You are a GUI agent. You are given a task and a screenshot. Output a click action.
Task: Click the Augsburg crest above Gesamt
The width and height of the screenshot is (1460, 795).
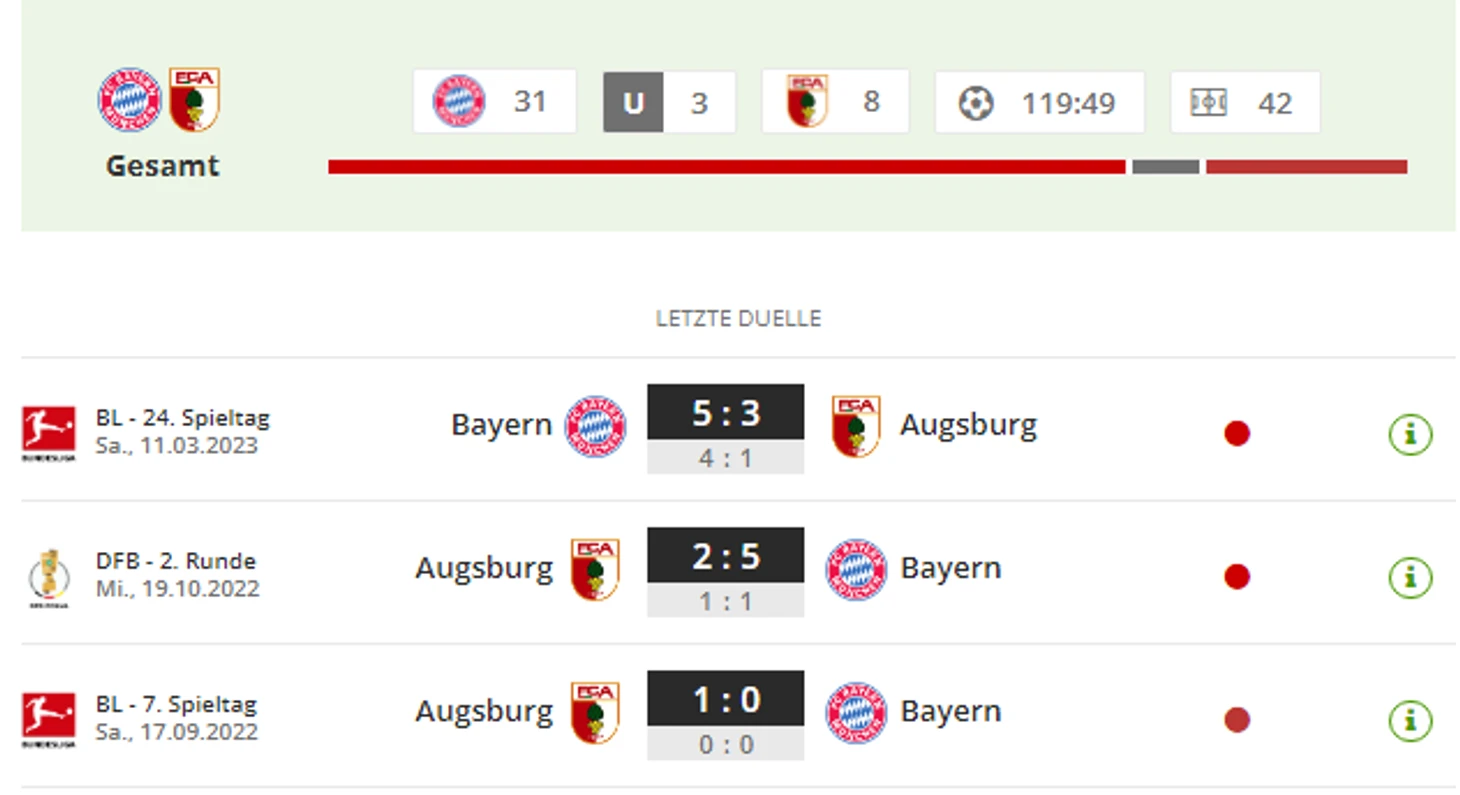click(194, 99)
